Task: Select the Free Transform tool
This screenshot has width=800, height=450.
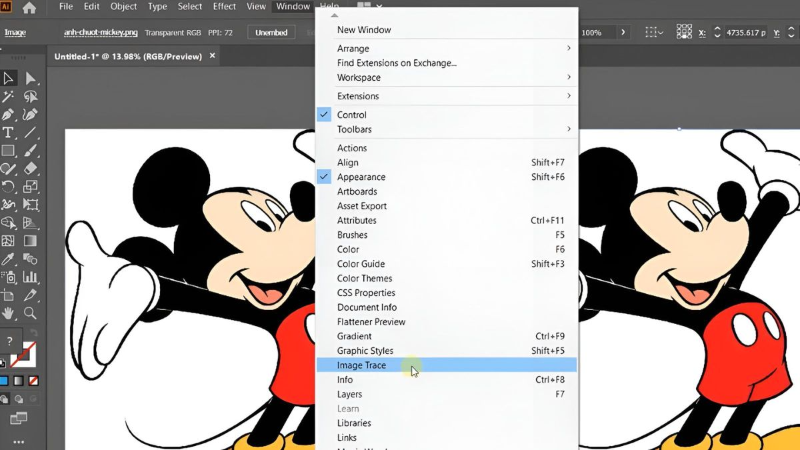Action: click(x=30, y=205)
